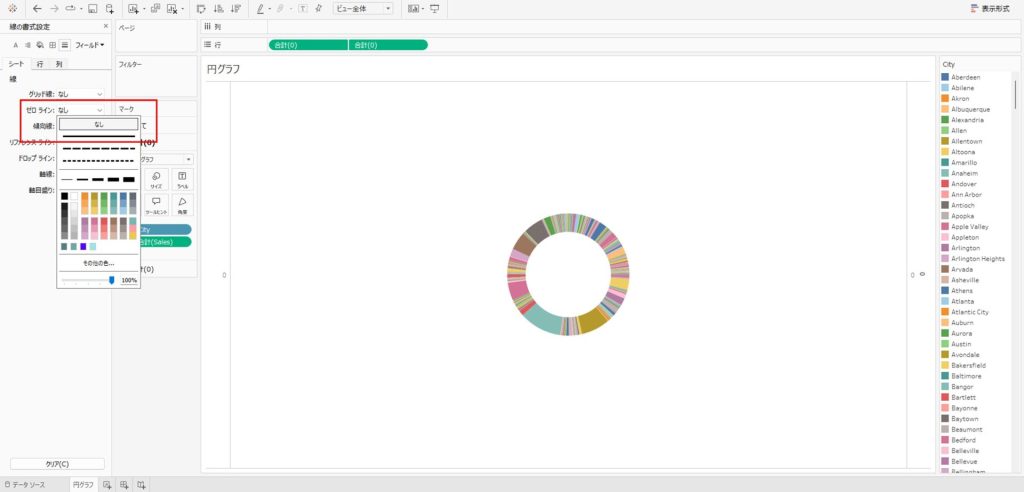Open the フィールド dropdown menu
Image resolution: width=1024 pixels, height=492 pixels.
pyautogui.click(x=90, y=45)
